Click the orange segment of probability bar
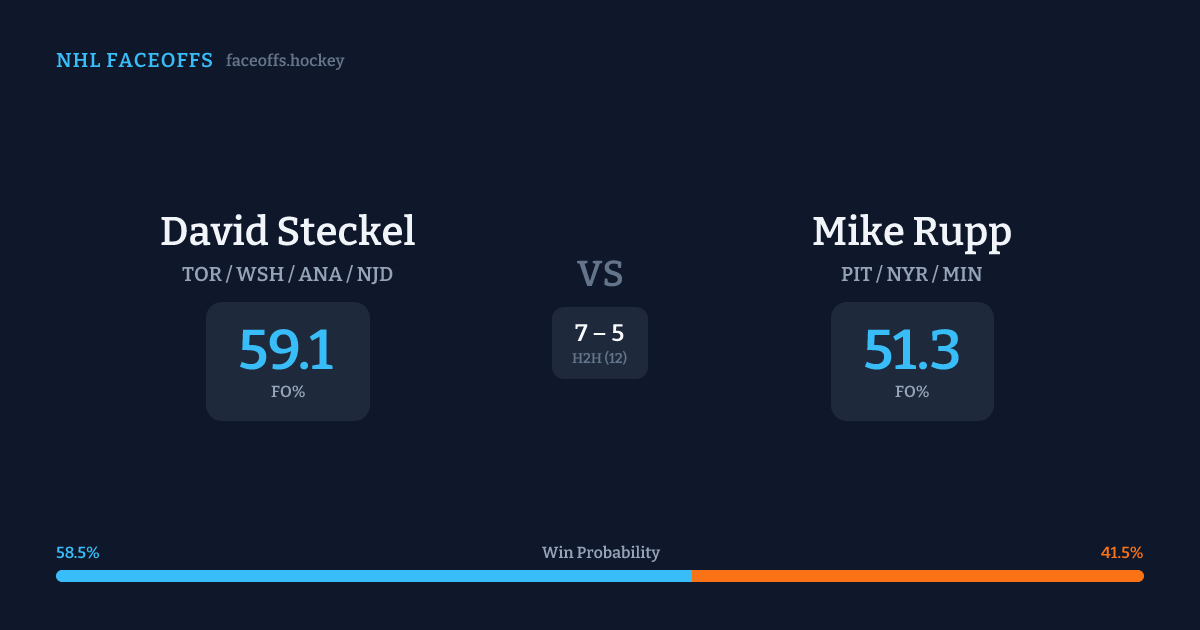Viewport: 1200px width, 630px height. [x=917, y=576]
